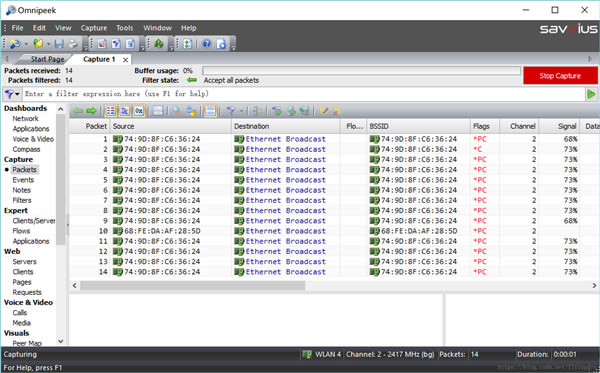Click the Stop Capture button
The height and width of the screenshot is (373, 600).
pos(560,76)
